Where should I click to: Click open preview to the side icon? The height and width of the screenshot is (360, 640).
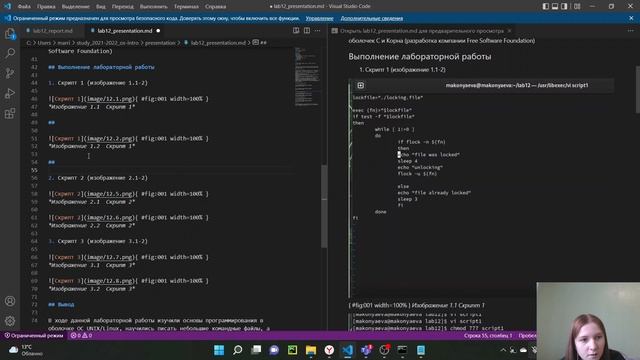click(296, 31)
